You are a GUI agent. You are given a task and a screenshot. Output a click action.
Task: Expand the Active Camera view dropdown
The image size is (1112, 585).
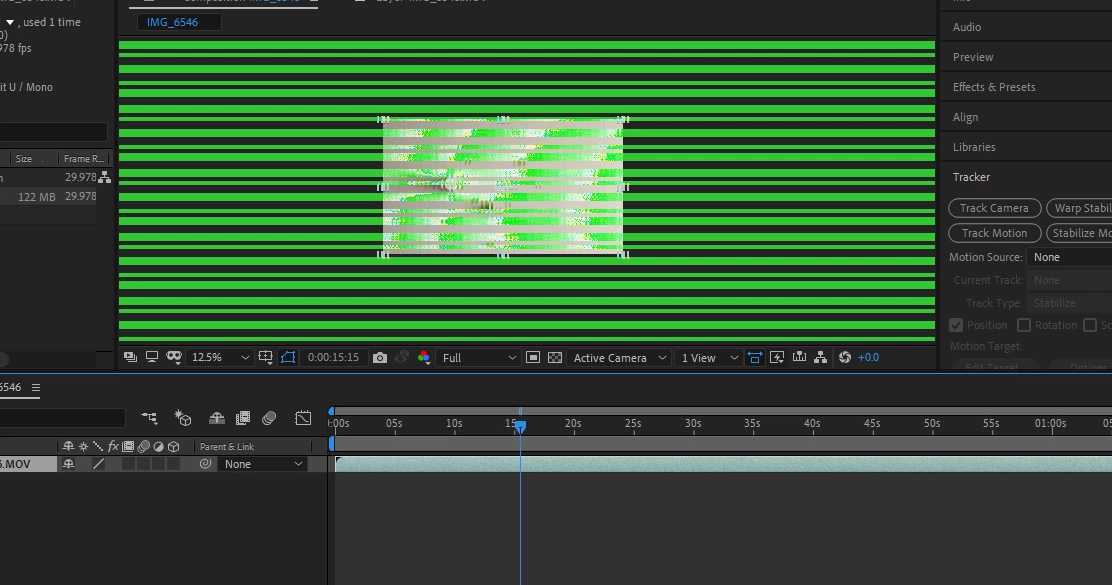click(x=618, y=357)
